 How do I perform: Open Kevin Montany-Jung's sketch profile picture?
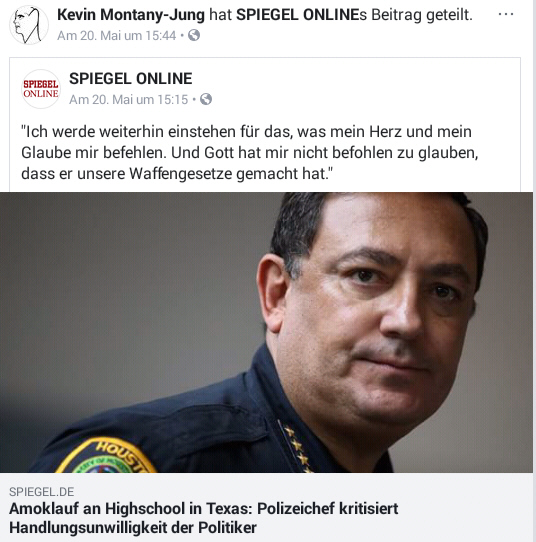click(x=29, y=25)
